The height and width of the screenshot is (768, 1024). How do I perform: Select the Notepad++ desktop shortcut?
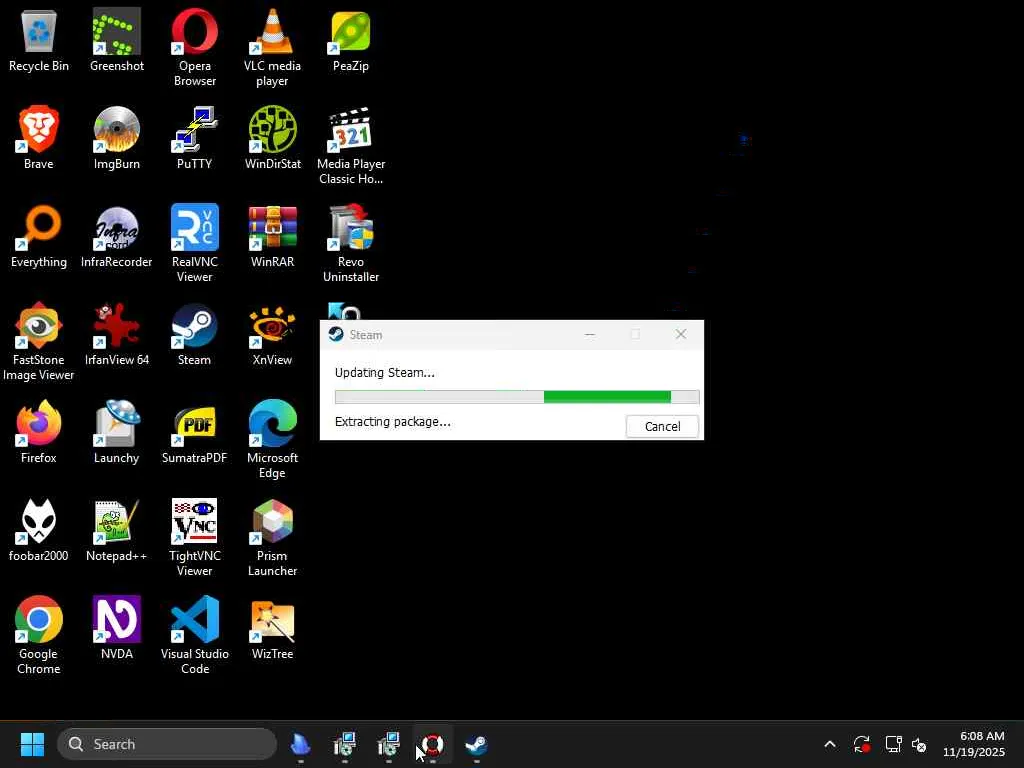(x=116, y=530)
